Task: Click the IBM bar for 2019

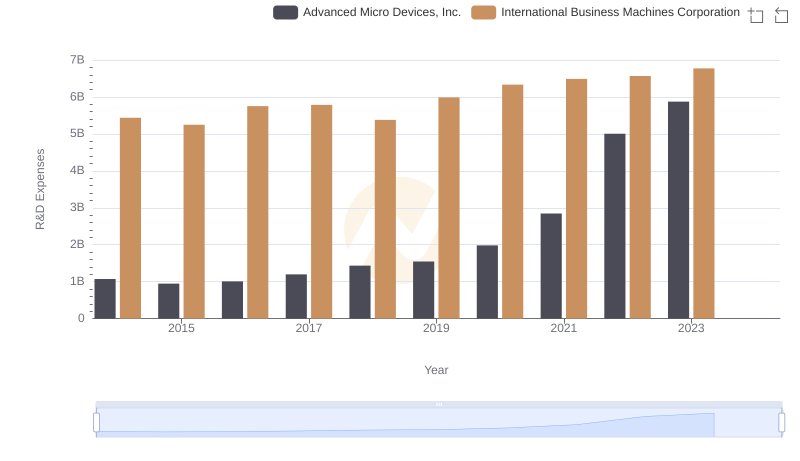Action: (x=449, y=208)
